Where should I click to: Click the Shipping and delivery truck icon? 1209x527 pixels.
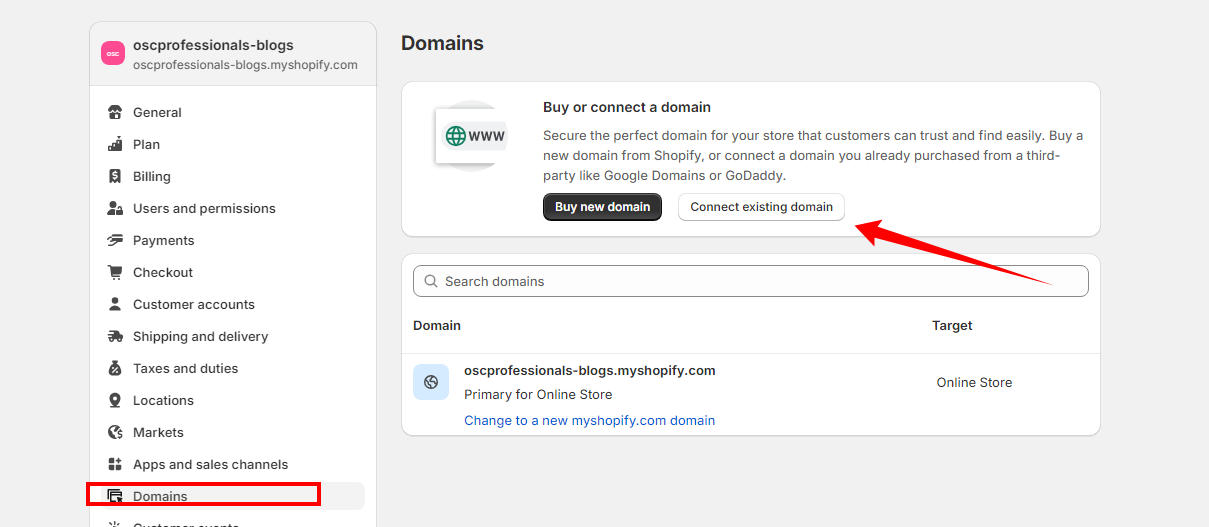coord(115,336)
